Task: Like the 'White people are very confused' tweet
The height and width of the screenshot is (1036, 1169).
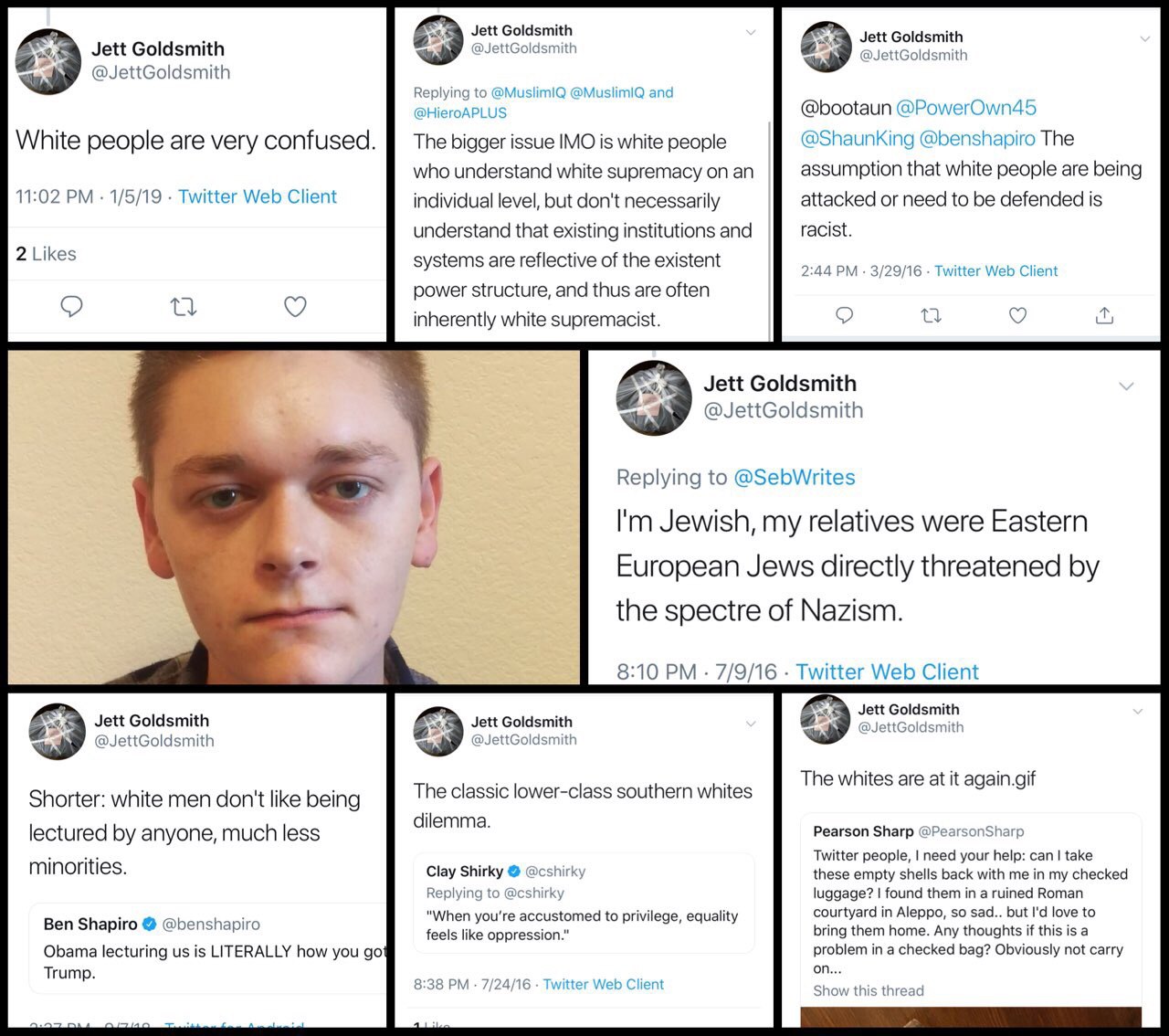Action: (295, 306)
